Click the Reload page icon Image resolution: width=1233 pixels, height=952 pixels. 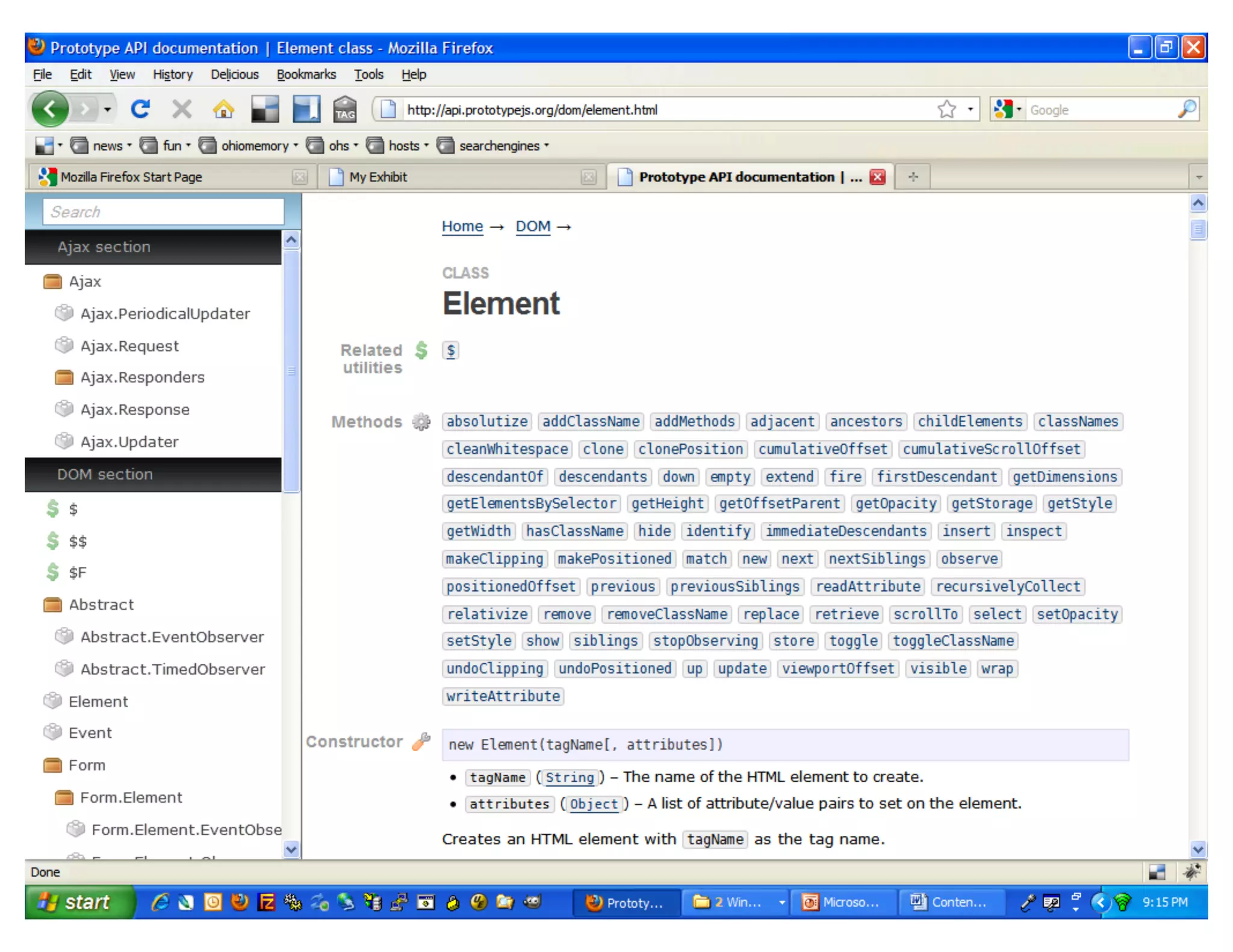coord(140,110)
